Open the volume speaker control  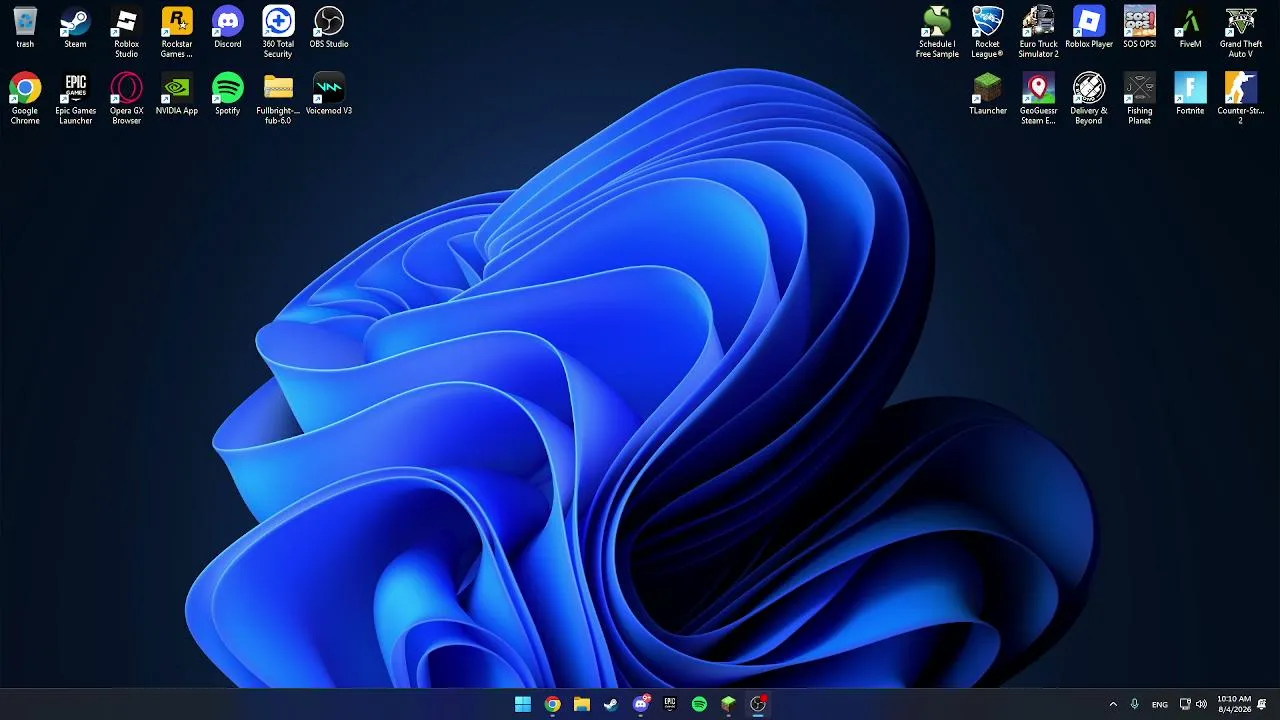(1201, 704)
